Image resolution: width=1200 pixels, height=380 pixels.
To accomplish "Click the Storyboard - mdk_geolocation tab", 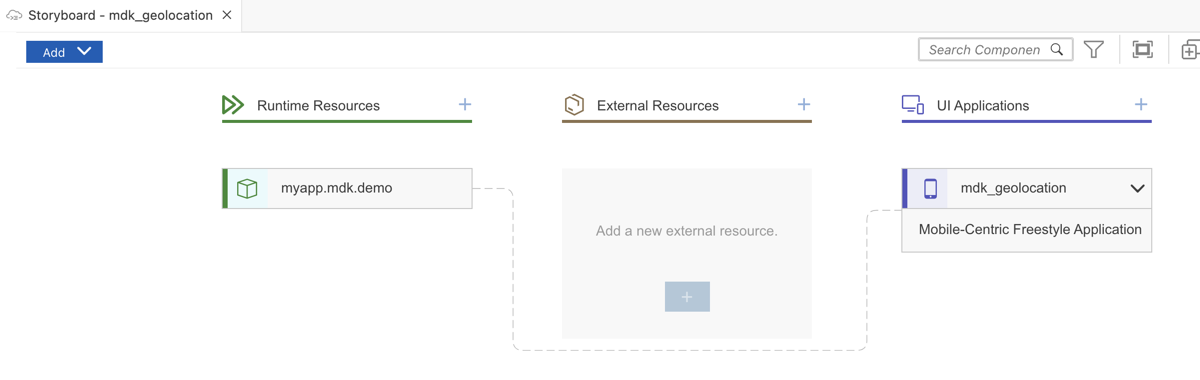I will pyautogui.click(x=120, y=15).
